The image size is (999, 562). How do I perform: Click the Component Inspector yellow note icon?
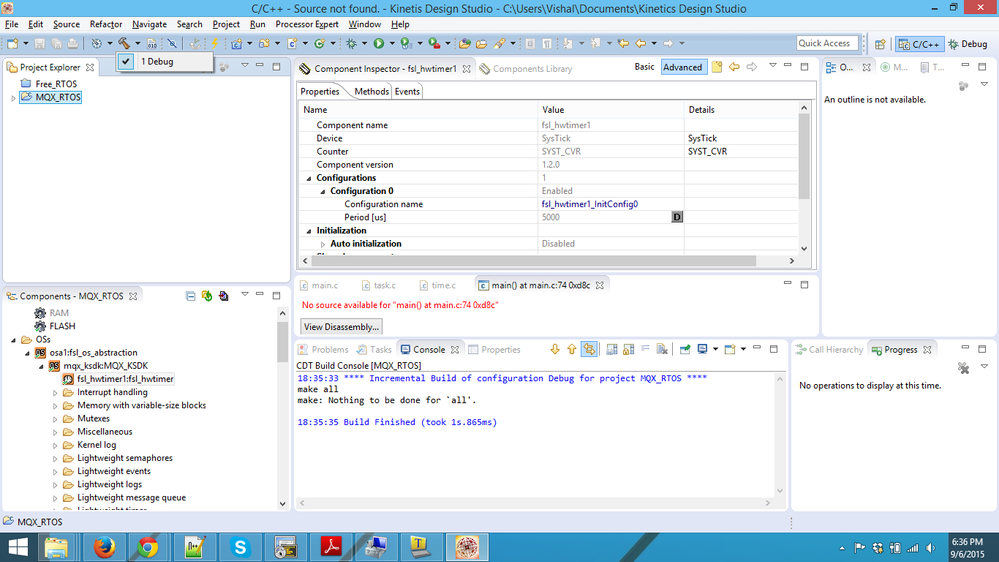tap(717, 67)
